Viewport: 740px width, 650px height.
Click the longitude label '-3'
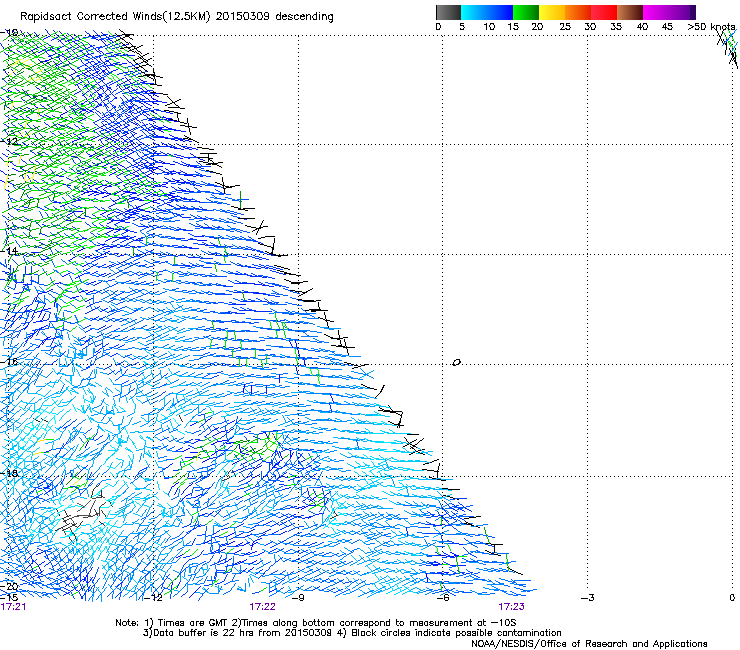tap(588, 598)
